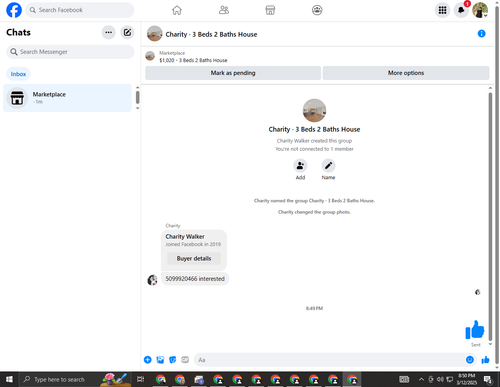Open the Groups icon in top navigation
This screenshot has width=500, height=387.
pos(317,10)
